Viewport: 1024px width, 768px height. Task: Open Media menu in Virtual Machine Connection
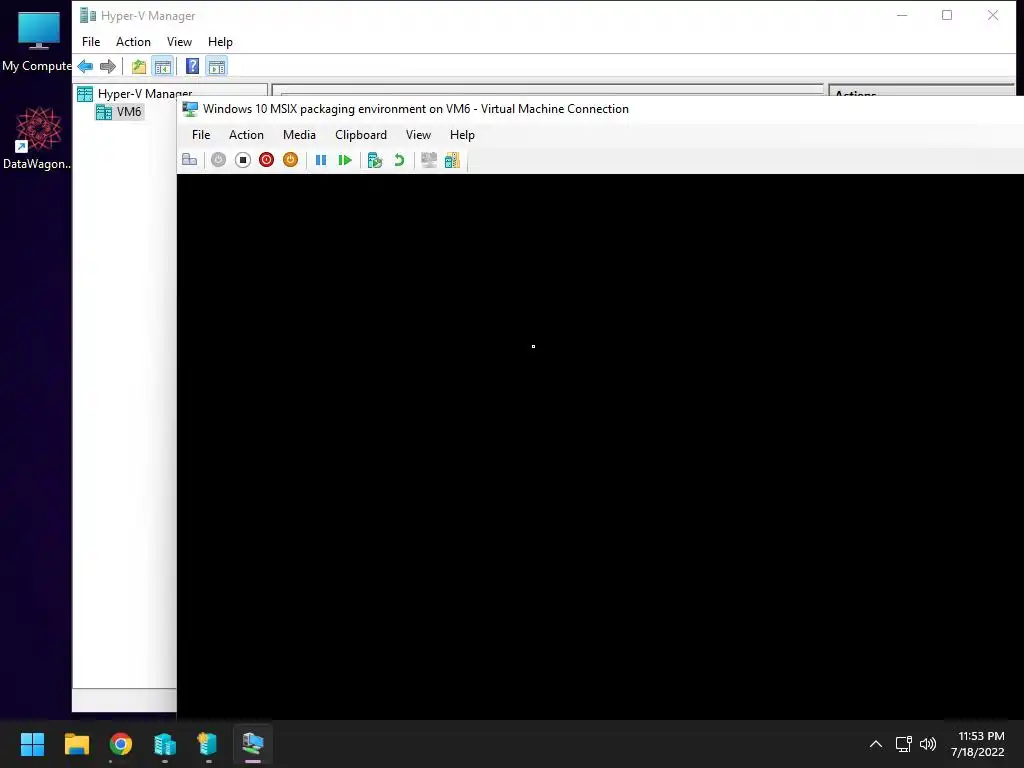click(x=299, y=135)
